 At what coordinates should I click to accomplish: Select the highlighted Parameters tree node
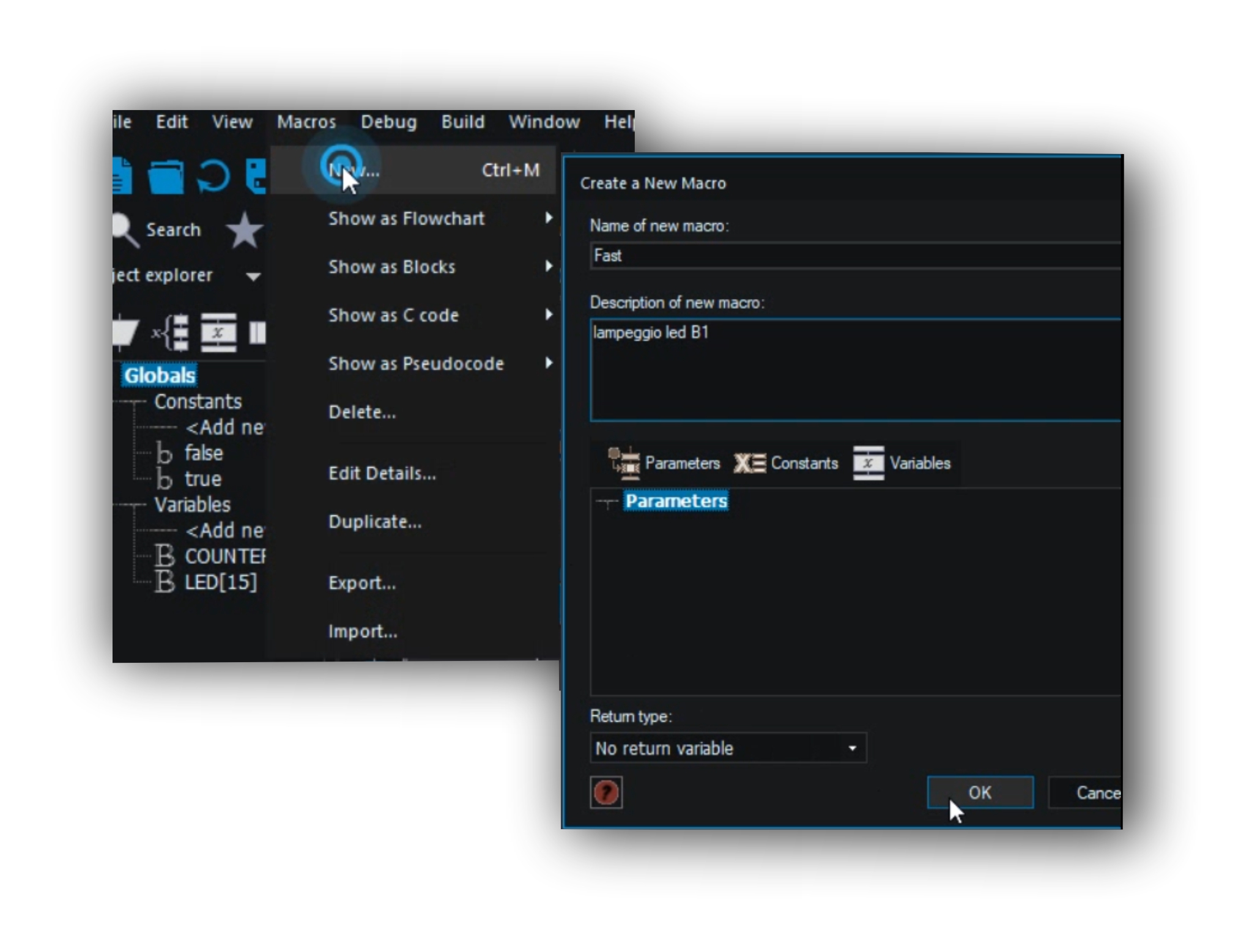(x=676, y=501)
